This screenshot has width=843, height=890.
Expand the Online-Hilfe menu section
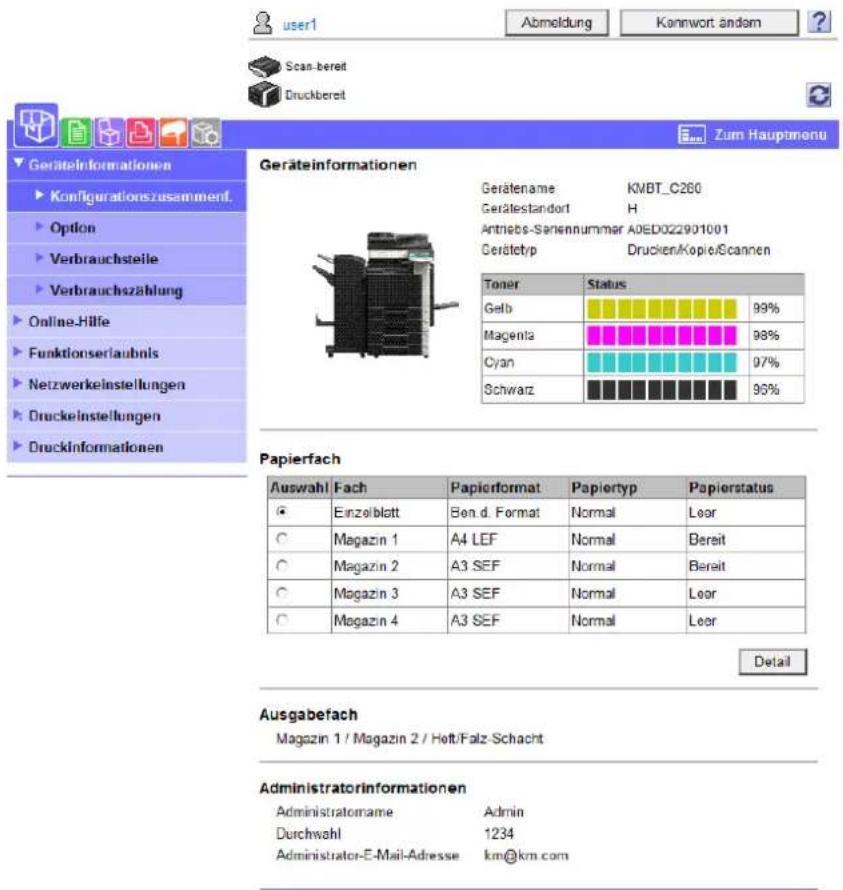tap(127, 322)
